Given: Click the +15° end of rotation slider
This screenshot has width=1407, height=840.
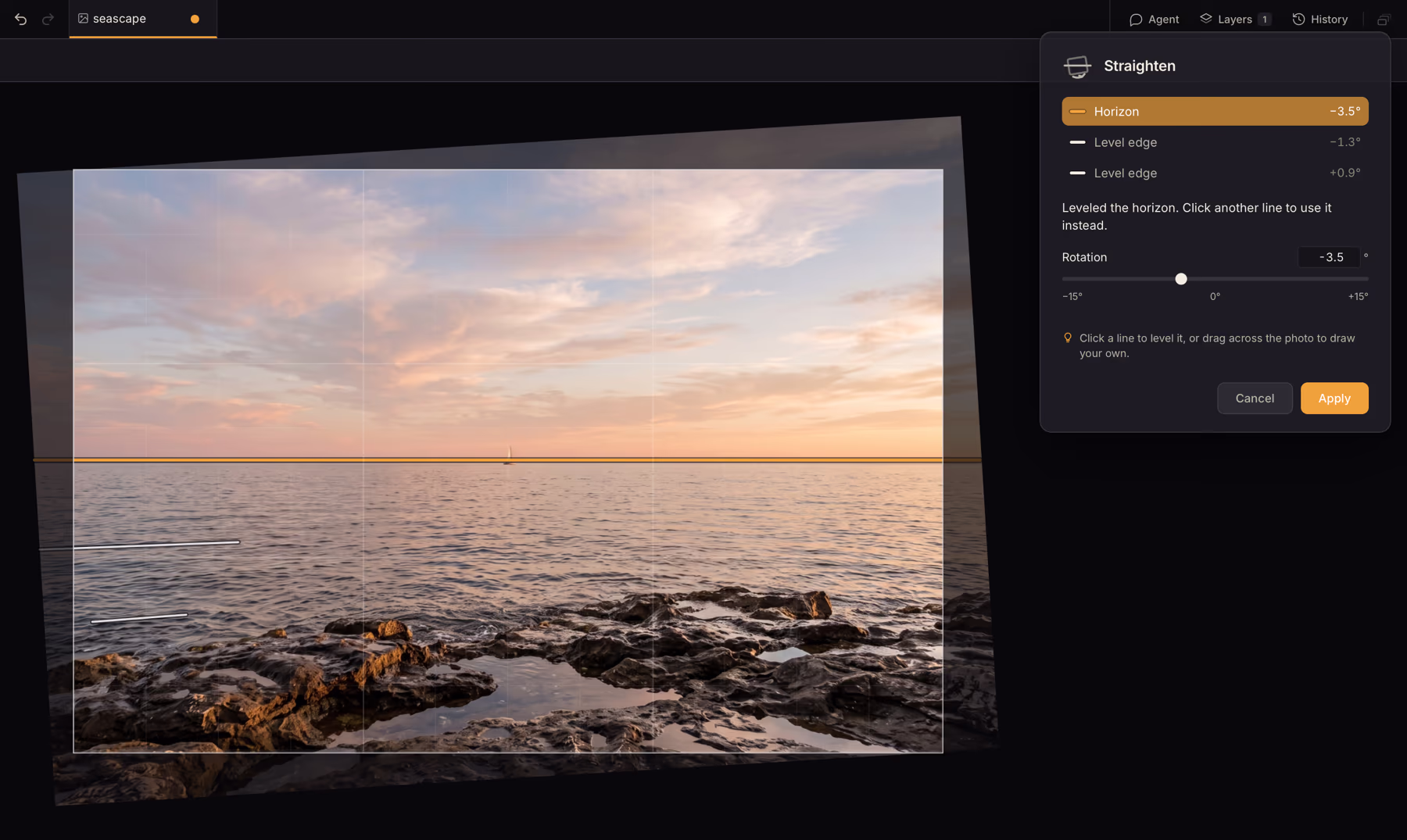Looking at the screenshot, I should click(x=1358, y=296).
